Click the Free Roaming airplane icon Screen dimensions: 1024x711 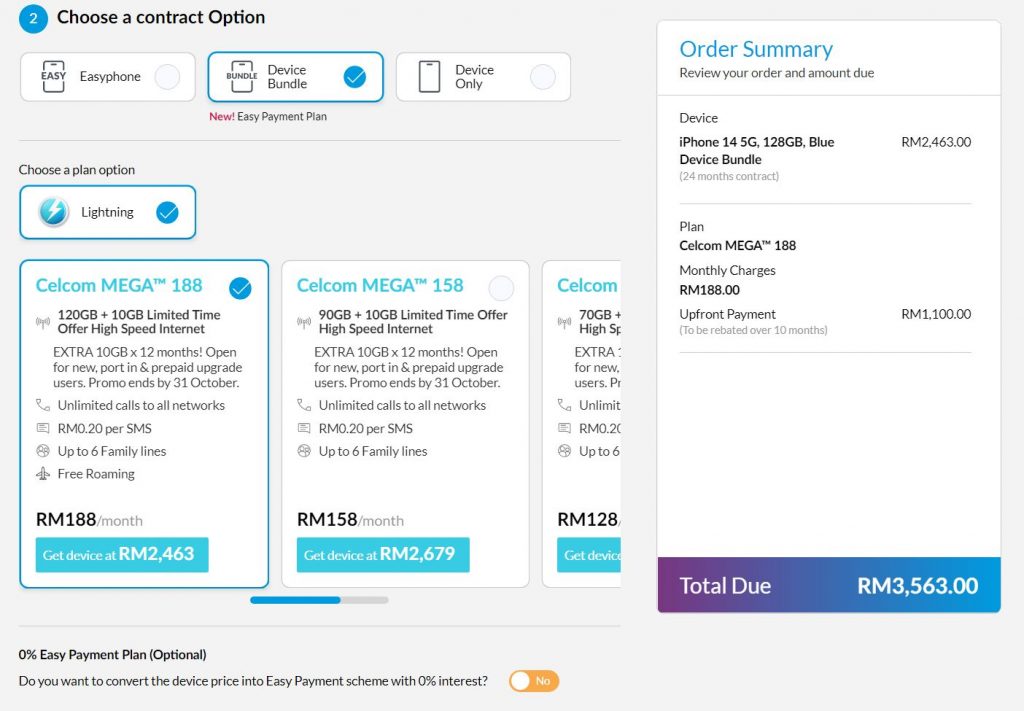click(x=43, y=474)
